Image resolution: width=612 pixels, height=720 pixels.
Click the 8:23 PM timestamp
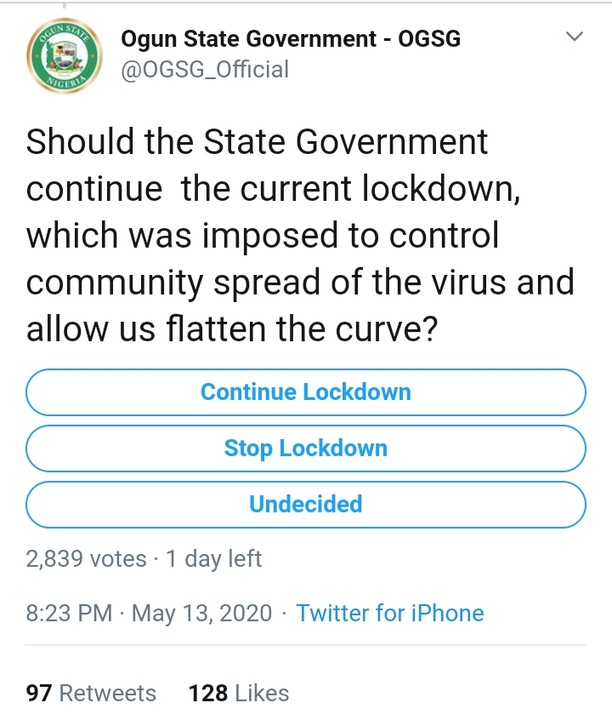point(69,613)
